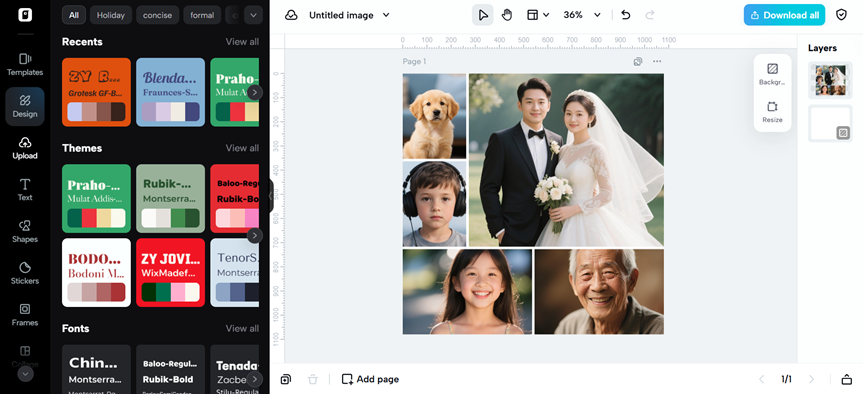View all Fonts

(x=242, y=329)
